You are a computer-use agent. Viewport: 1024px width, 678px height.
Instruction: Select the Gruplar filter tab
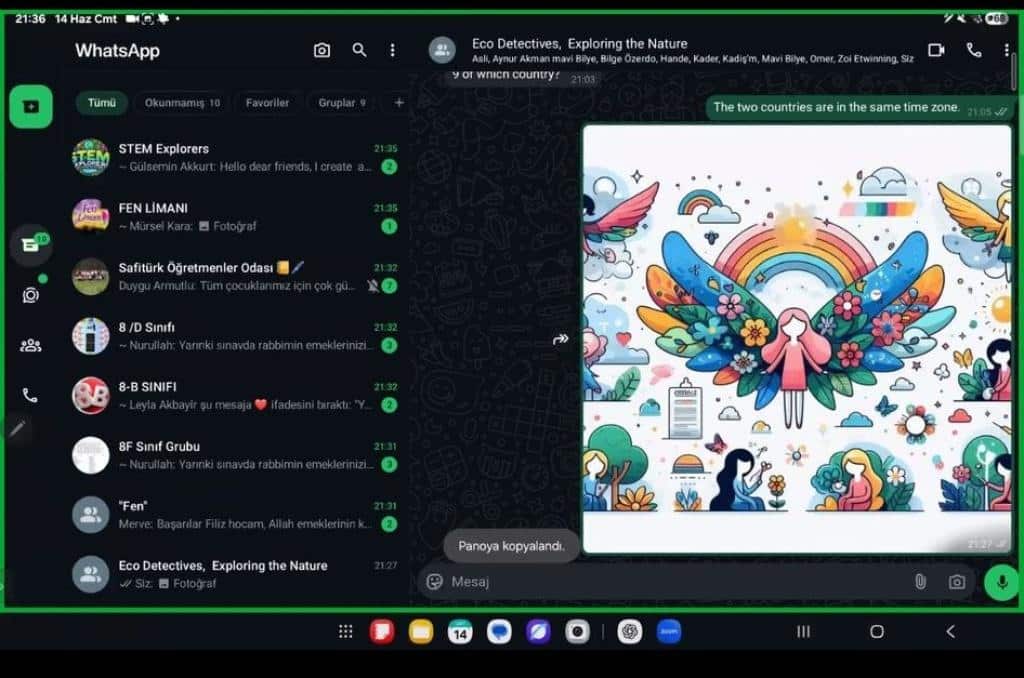click(x=342, y=103)
